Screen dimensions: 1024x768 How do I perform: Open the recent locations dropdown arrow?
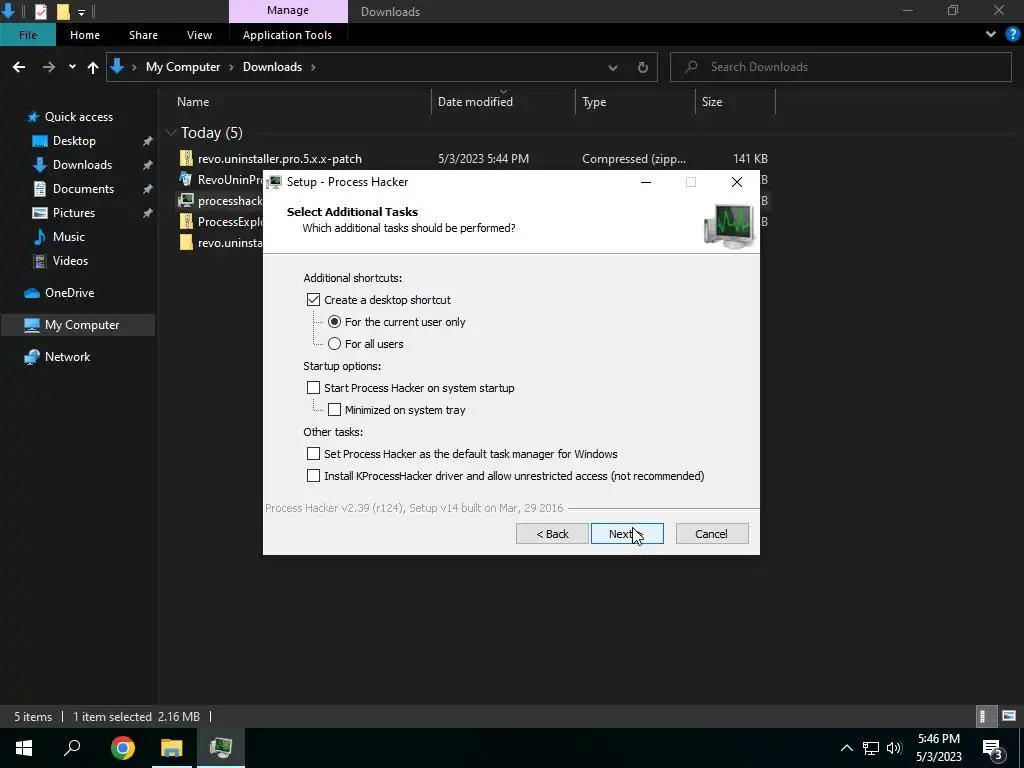(72, 67)
